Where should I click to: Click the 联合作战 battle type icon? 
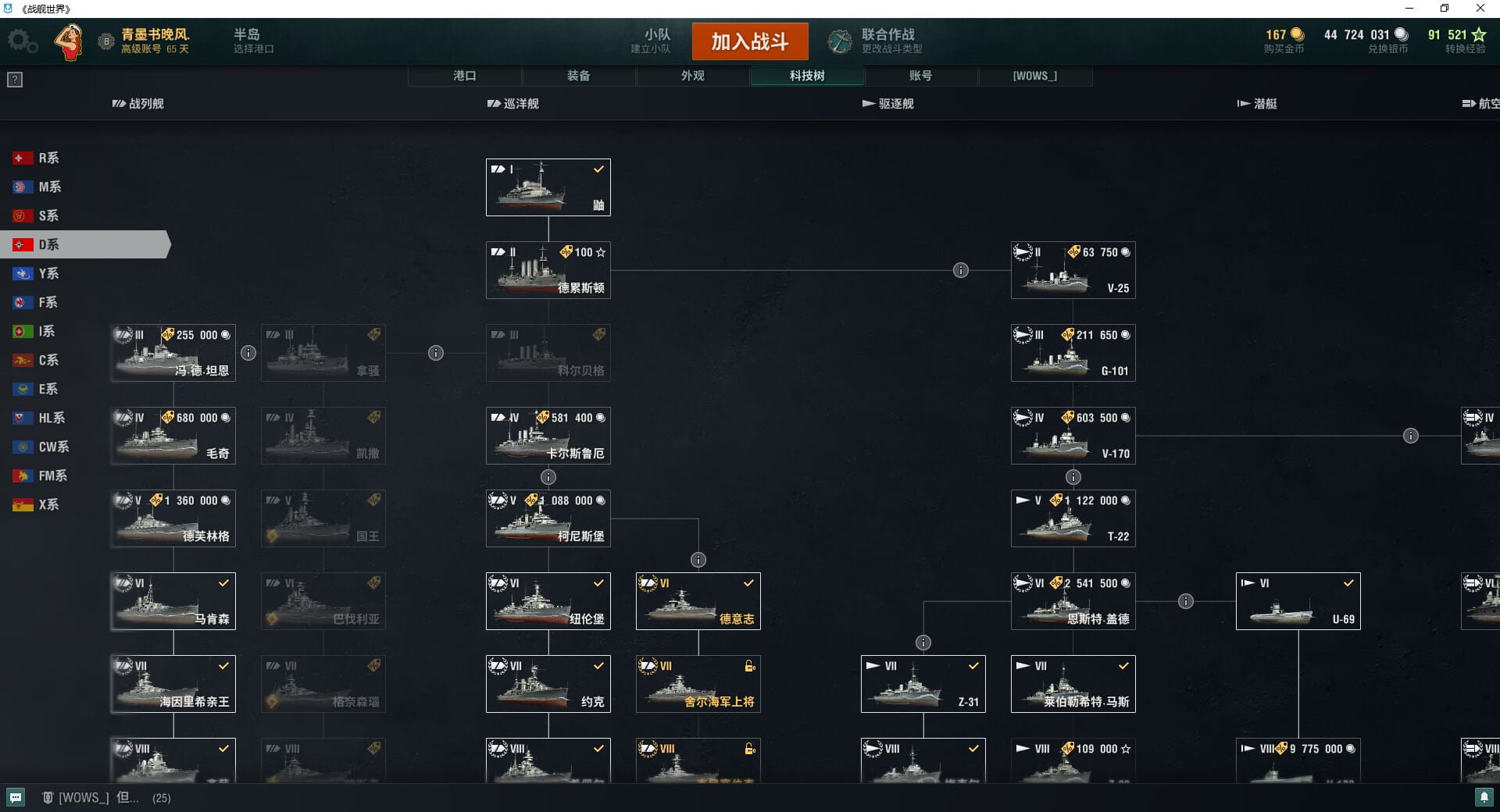pos(840,41)
